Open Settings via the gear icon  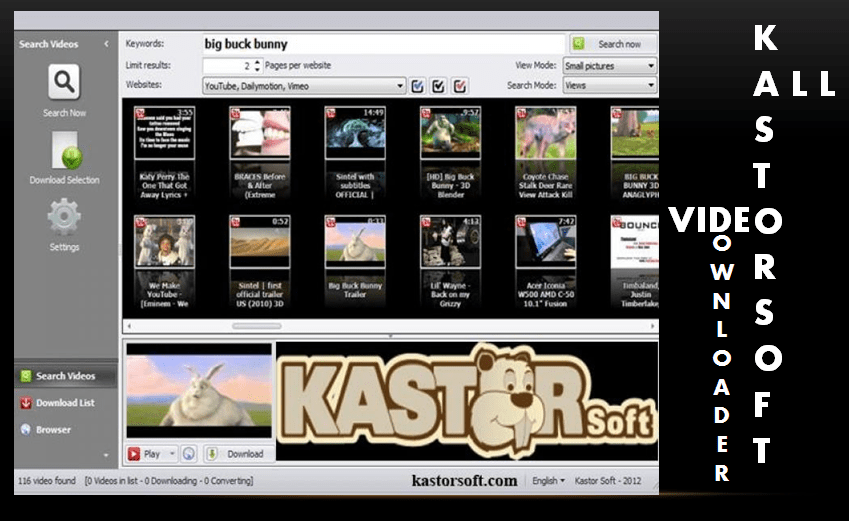click(64, 217)
